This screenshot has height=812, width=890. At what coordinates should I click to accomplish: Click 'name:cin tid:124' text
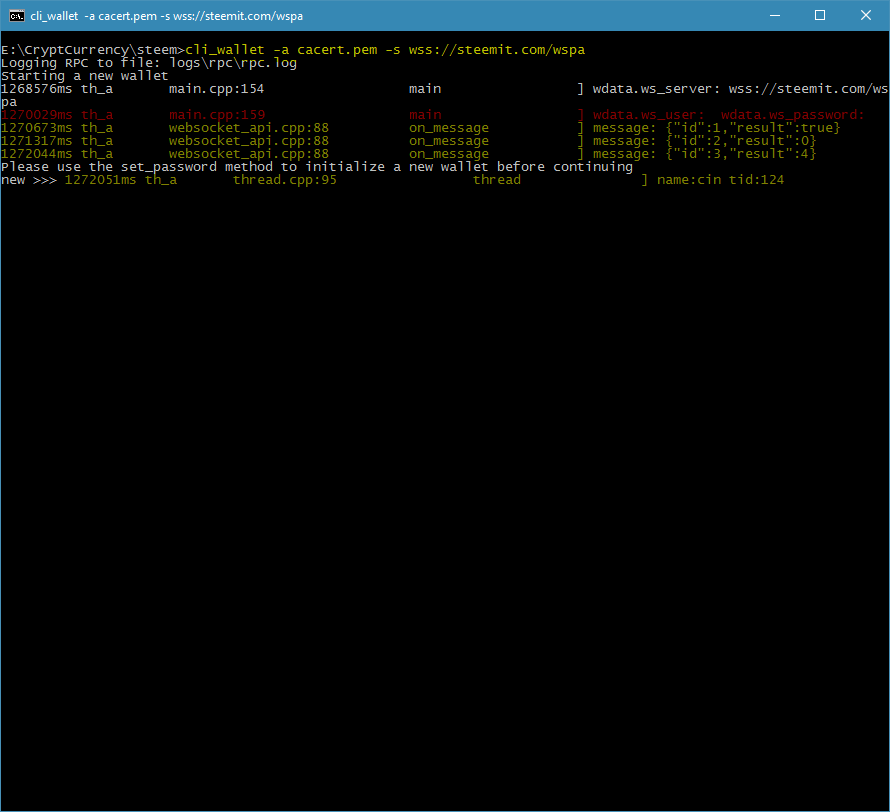point(720,180)
